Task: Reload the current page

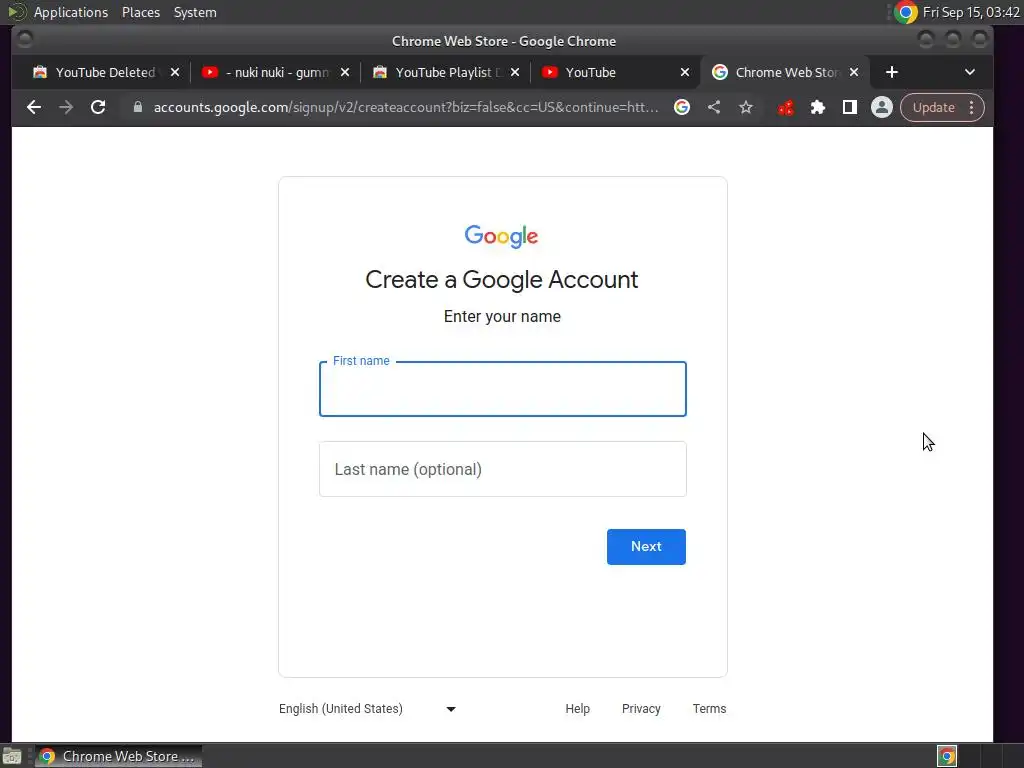Action: 98,107
